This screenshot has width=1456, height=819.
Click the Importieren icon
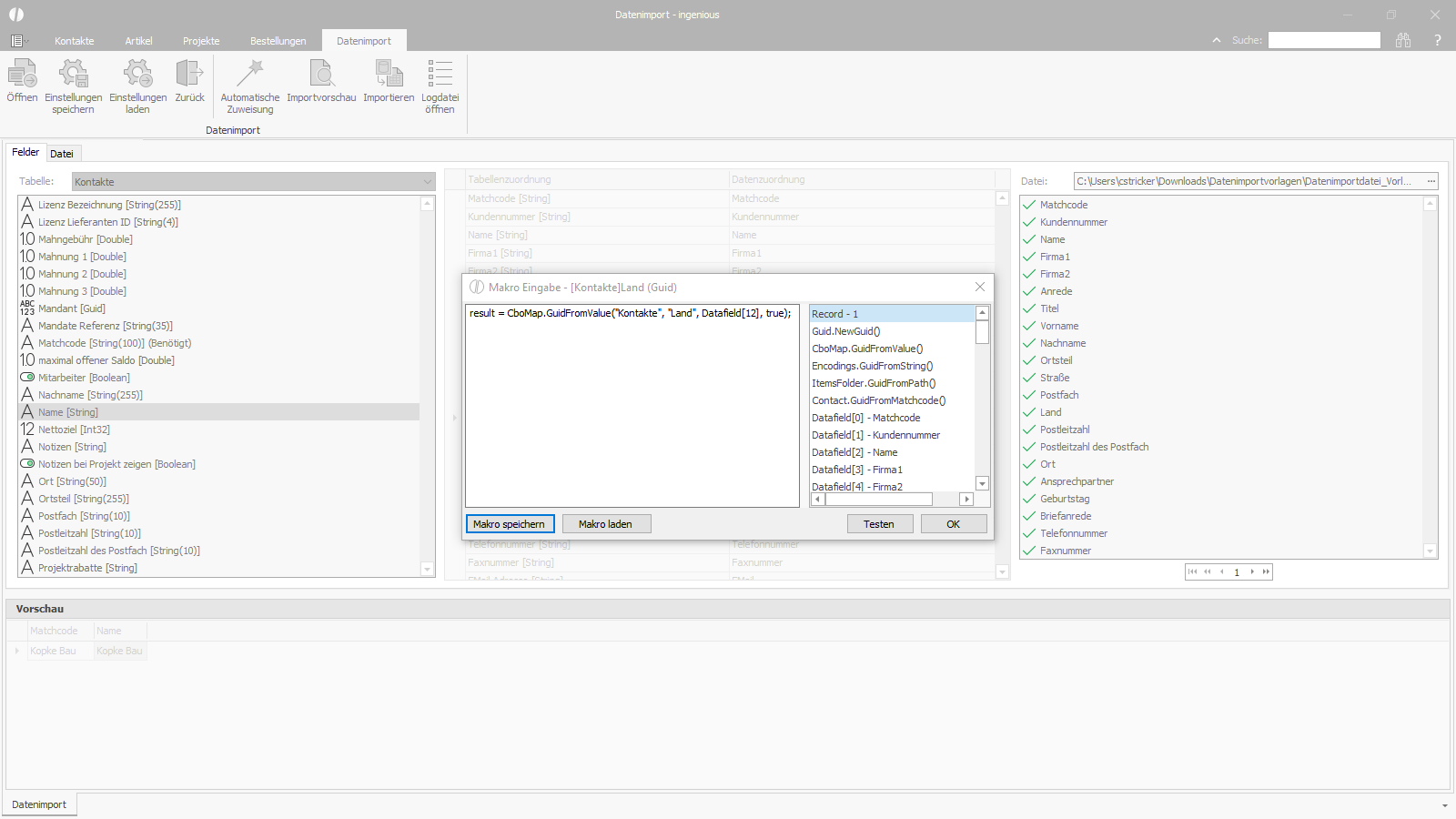pyautogui.click(x=389, y=75)
